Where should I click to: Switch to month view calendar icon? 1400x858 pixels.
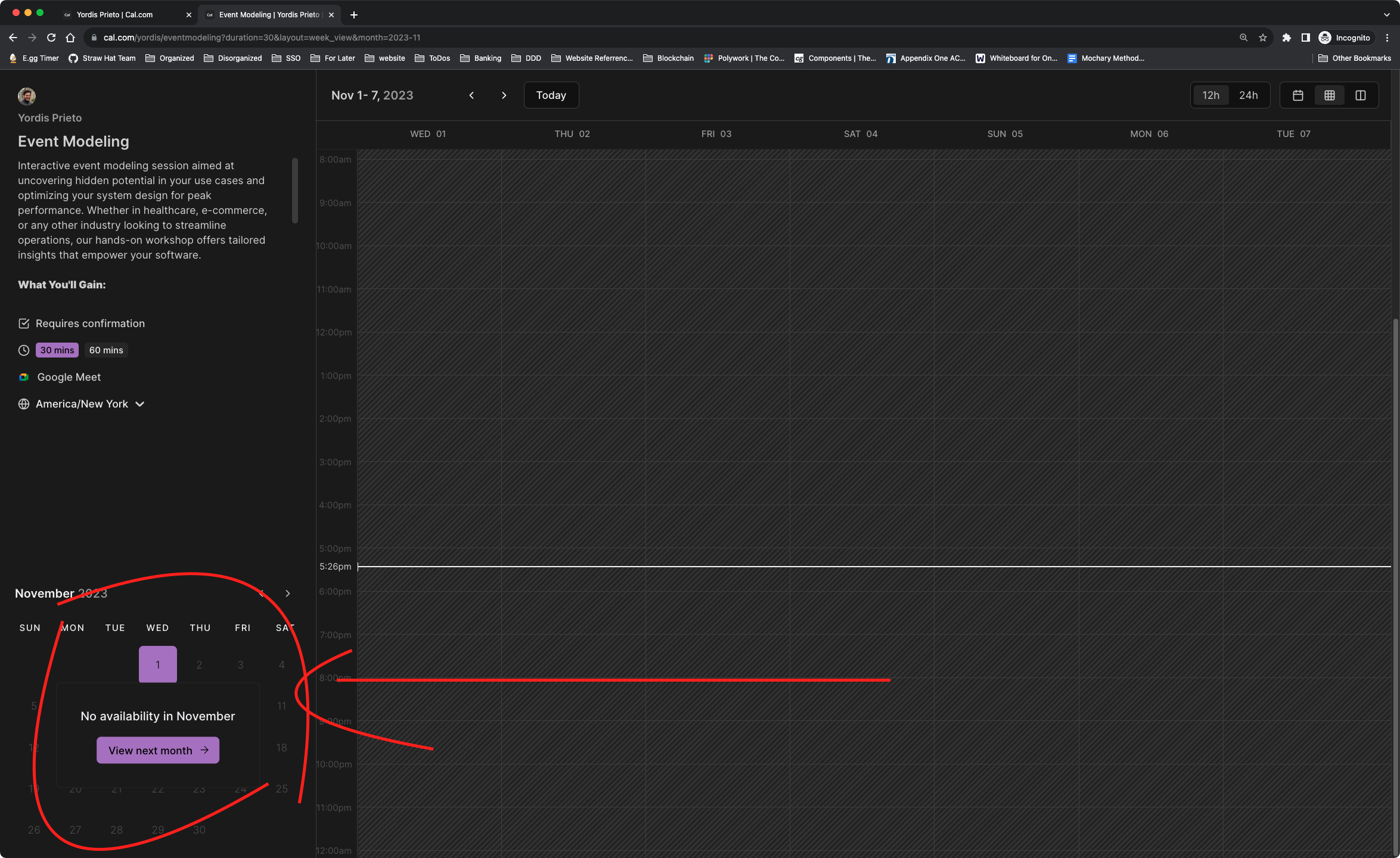pos(1297,95)
